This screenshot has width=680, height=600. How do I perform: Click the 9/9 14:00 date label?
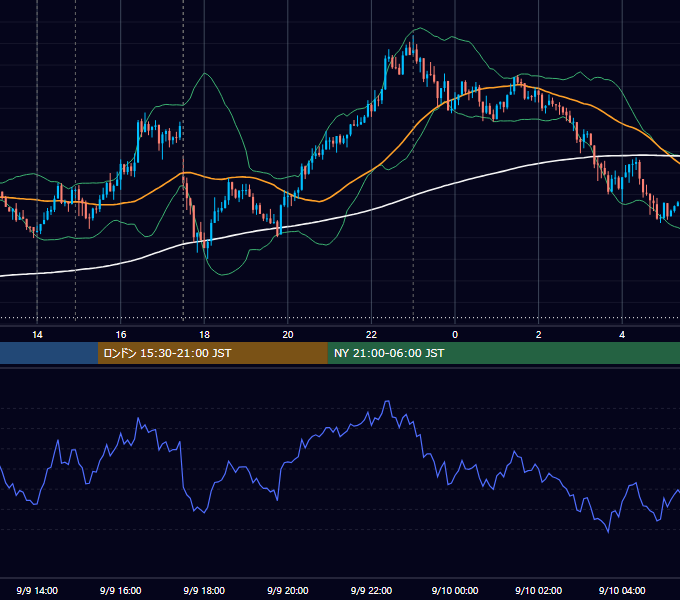(37, 590)
